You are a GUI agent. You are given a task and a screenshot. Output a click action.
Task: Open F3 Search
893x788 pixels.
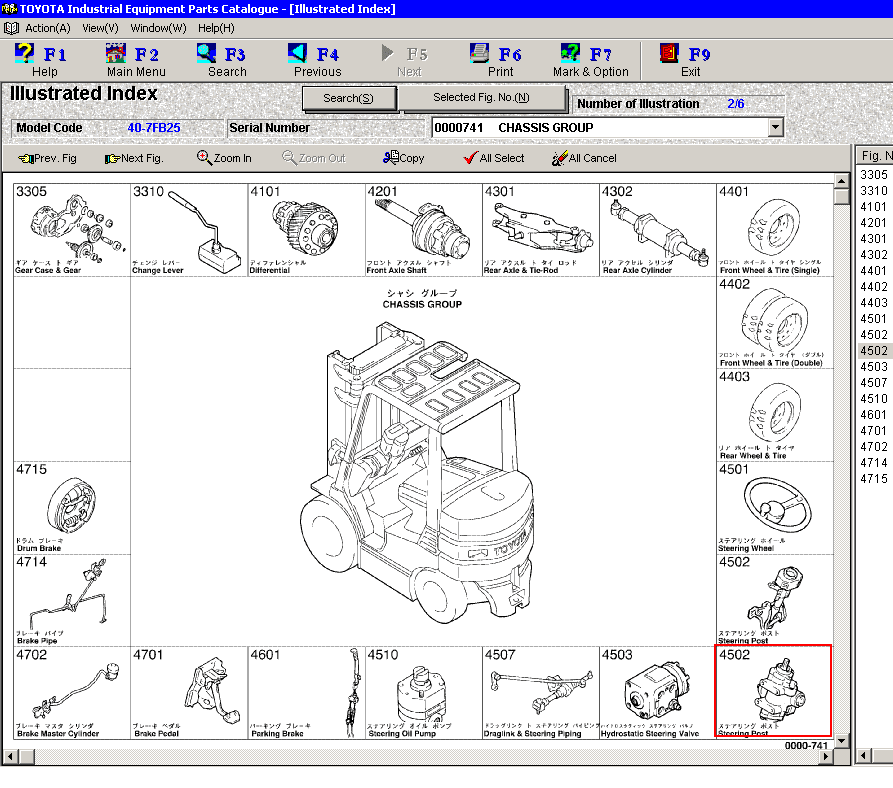227,60
